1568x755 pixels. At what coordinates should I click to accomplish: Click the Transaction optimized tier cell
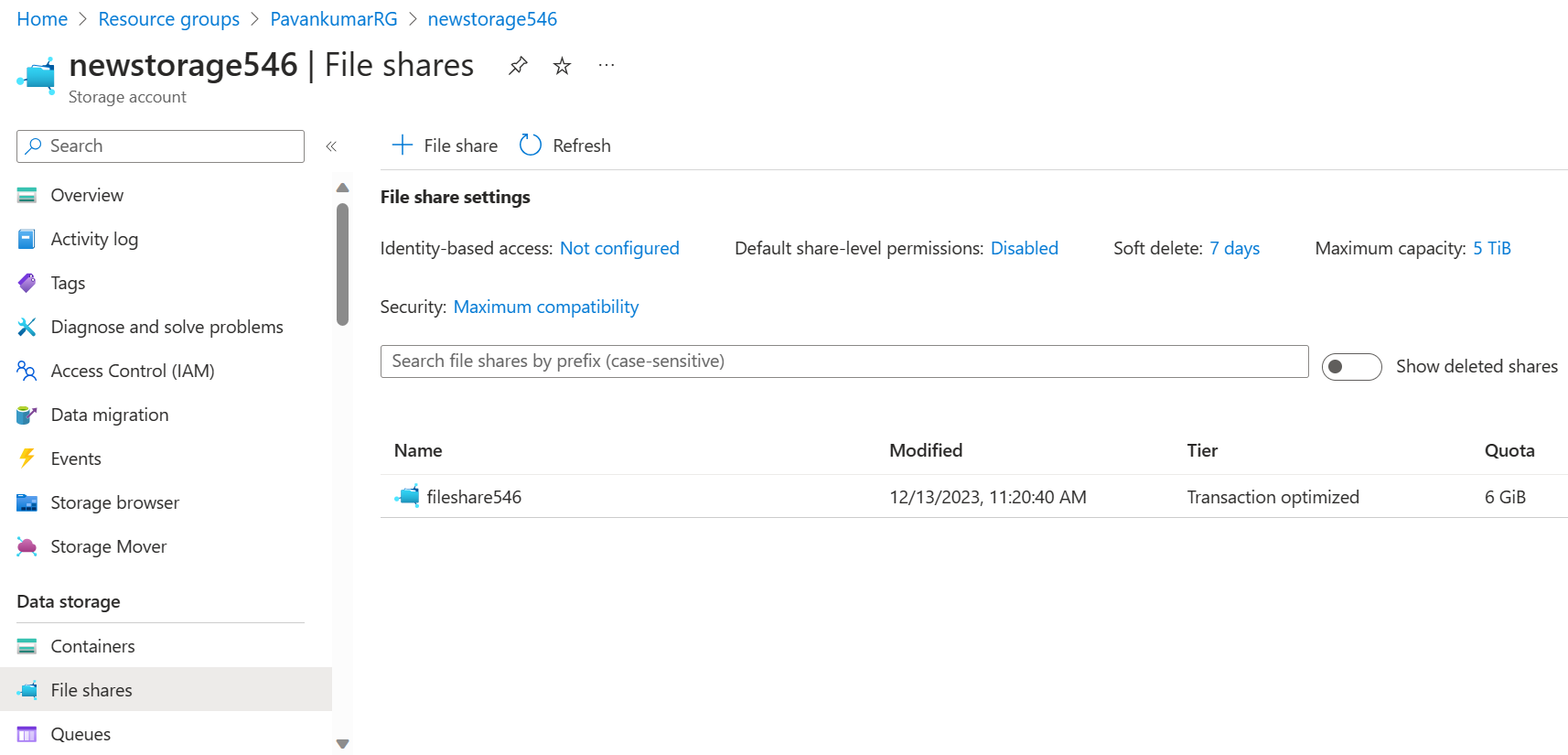click(x=1273, y=497)
